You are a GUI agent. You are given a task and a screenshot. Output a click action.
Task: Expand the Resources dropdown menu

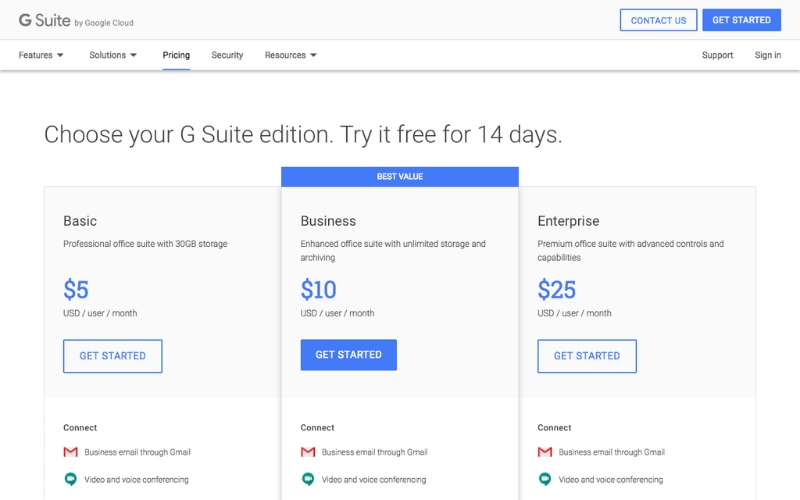point(290,55)
